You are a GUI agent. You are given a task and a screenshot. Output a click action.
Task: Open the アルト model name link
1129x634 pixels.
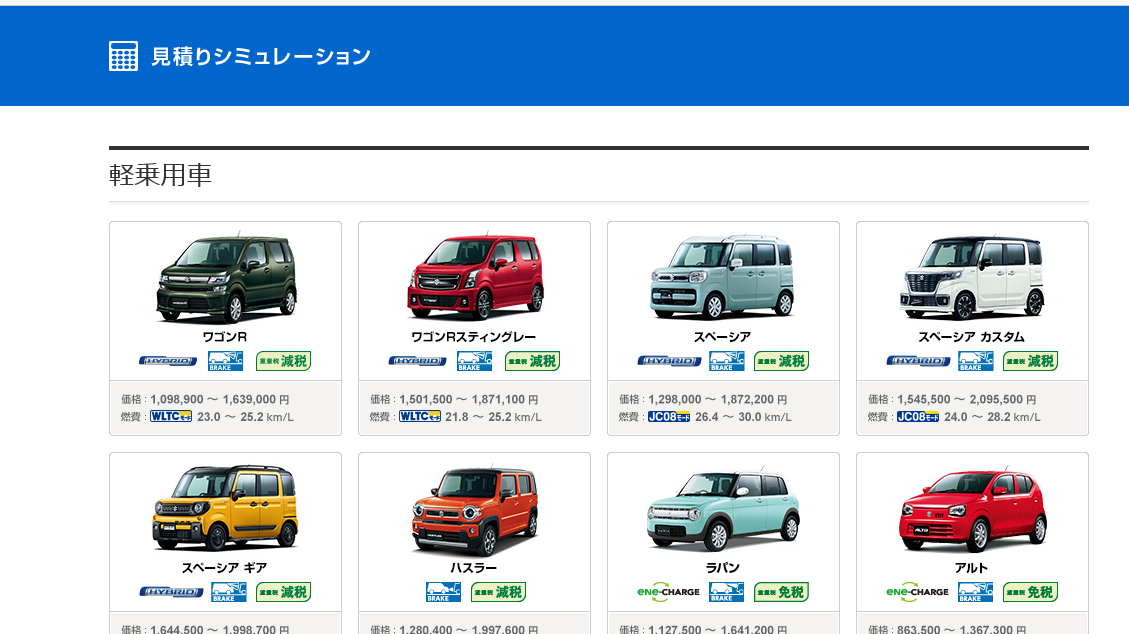[971, 568]
